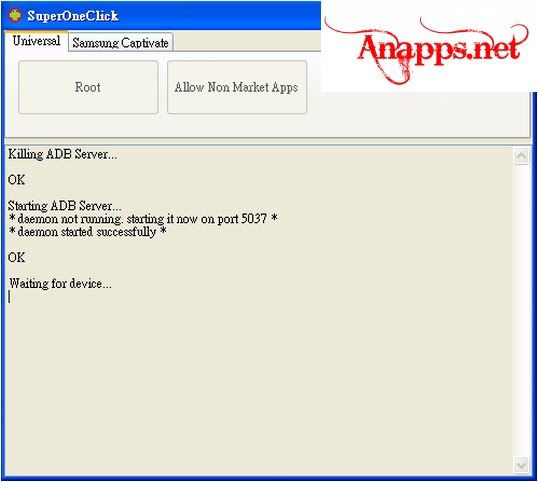Click the text cursor below 'Waiting for device...'

9,297
